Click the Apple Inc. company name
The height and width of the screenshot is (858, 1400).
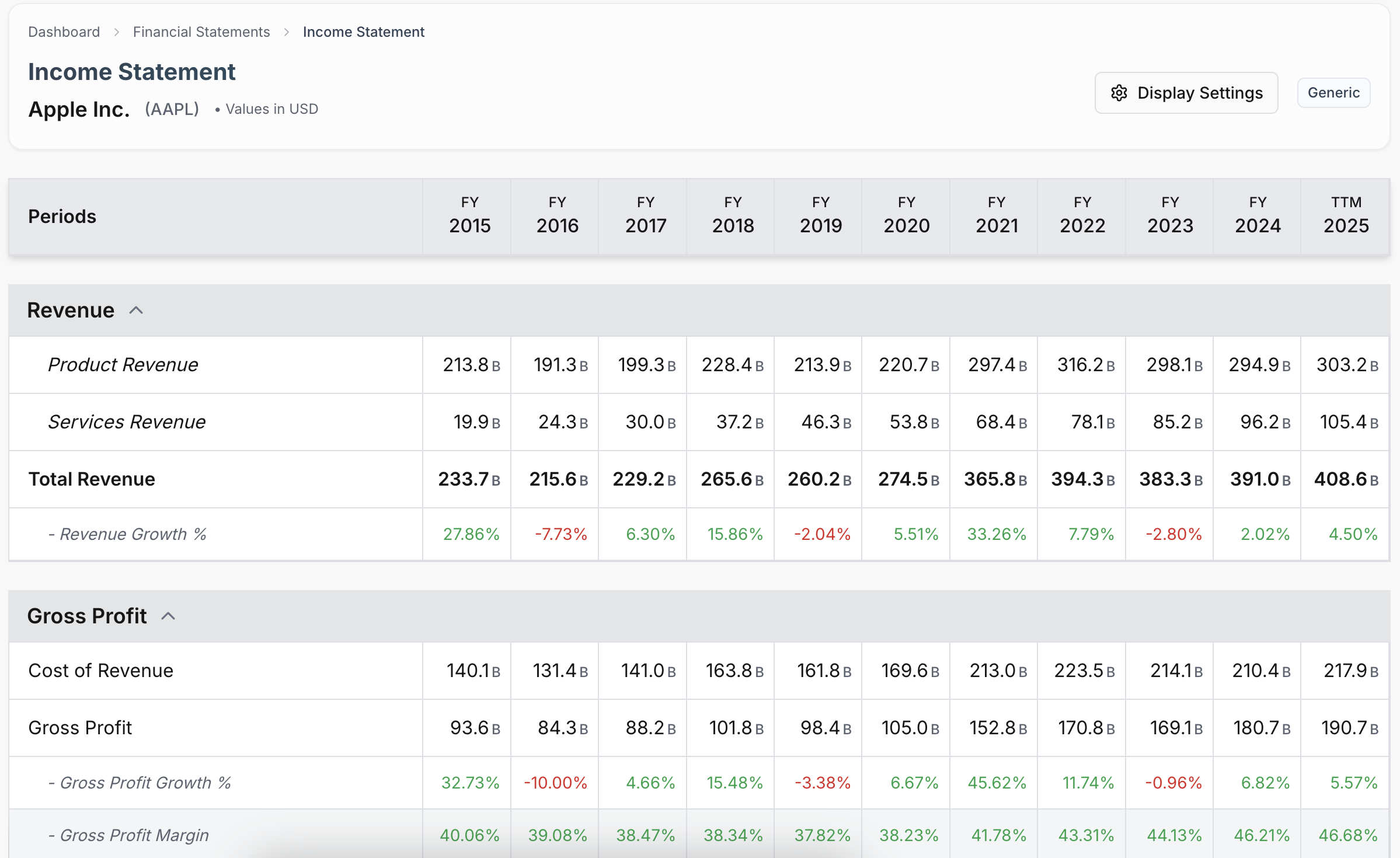click(x=79, y=109)
